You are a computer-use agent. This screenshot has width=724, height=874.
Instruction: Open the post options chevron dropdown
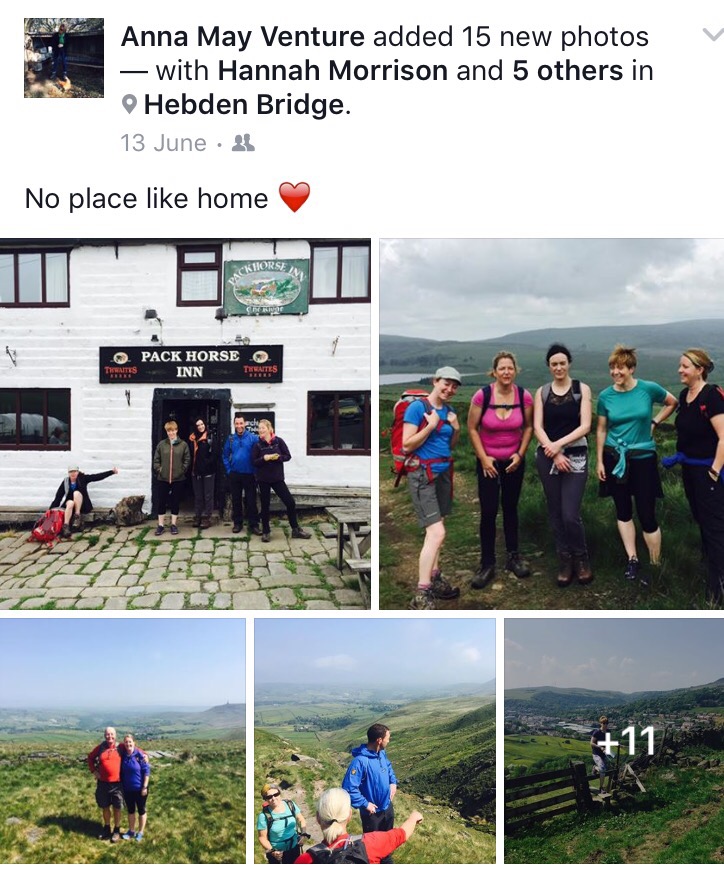(x=712, y=35)
